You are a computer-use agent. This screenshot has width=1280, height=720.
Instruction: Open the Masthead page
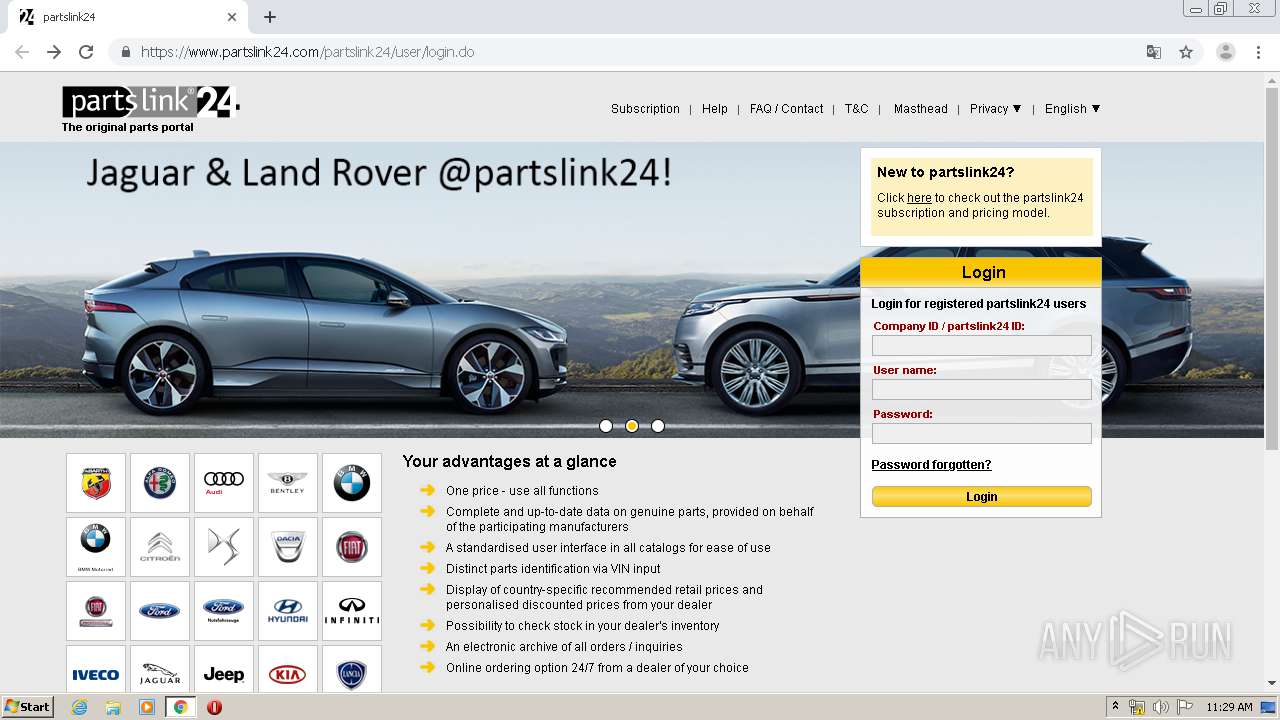(x=921, y=109)
